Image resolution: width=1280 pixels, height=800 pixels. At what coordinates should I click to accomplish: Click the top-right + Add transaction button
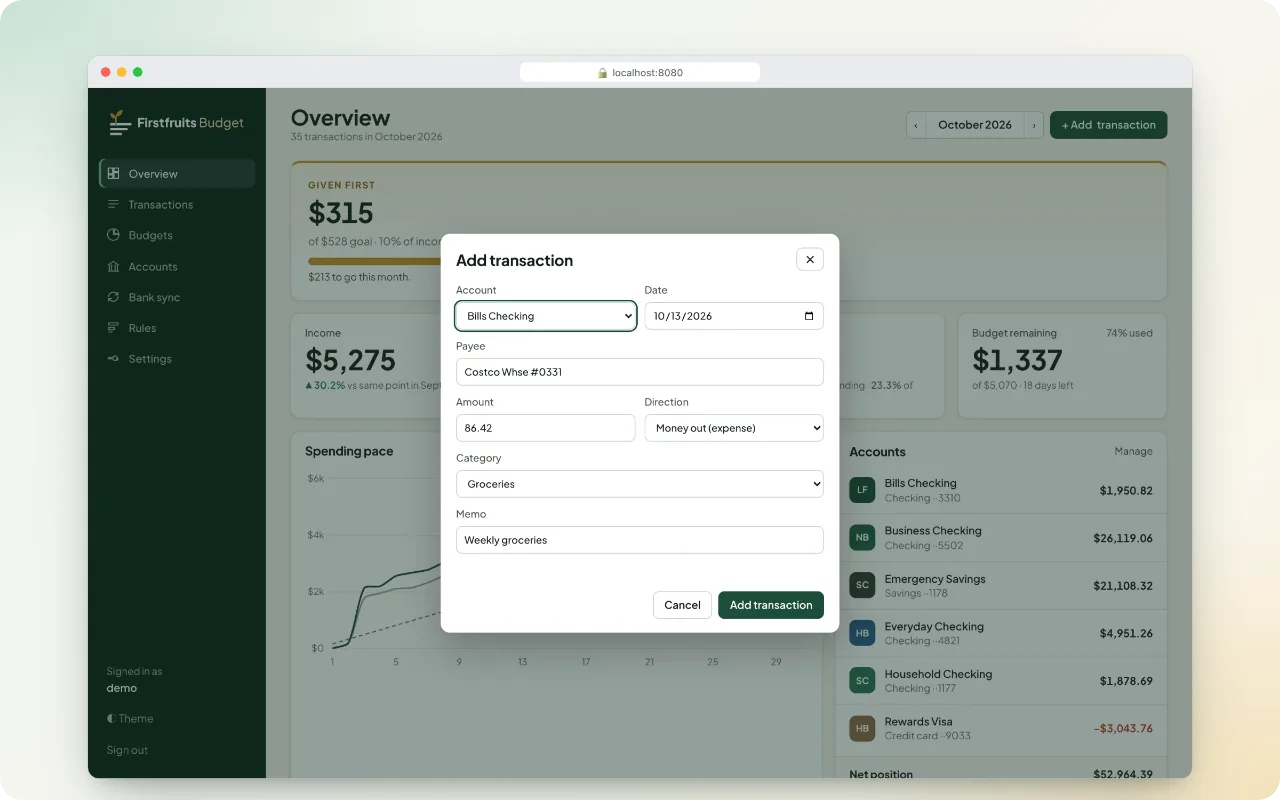[x=1108, y=125]
